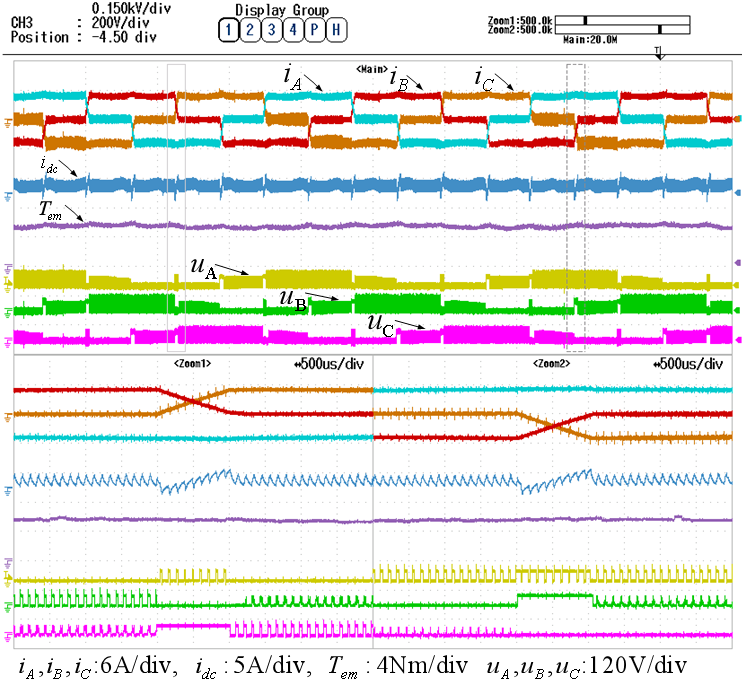745x684 pixels.
Task: Click the Main window title label
Action: (370, 67)
